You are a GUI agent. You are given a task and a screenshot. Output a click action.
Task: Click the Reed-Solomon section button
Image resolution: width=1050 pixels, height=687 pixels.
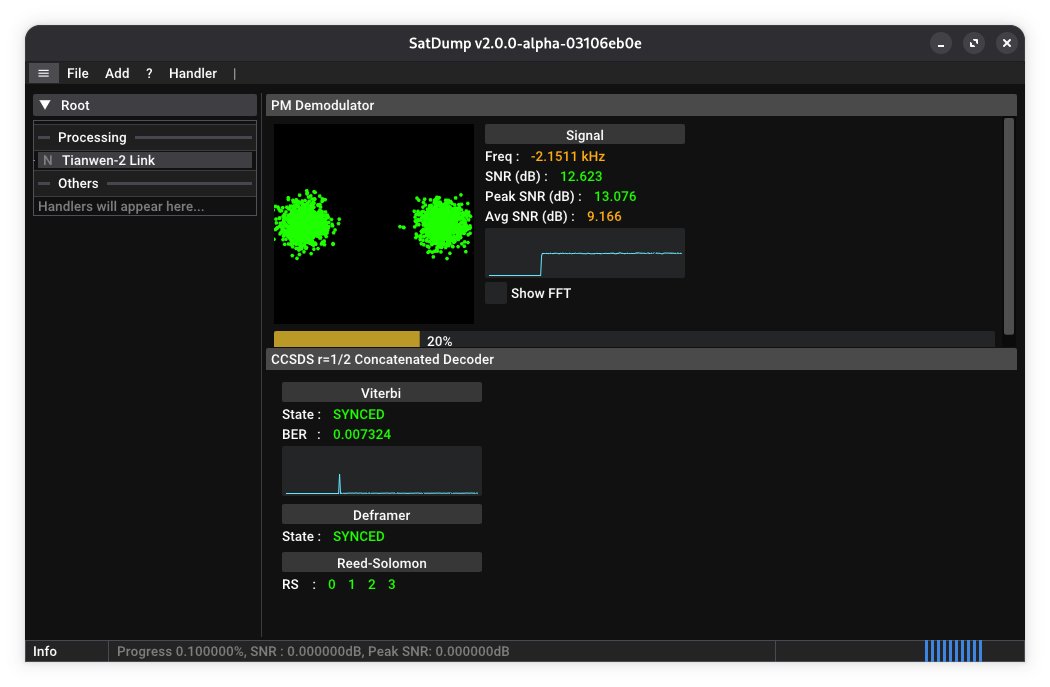point(382,562)
